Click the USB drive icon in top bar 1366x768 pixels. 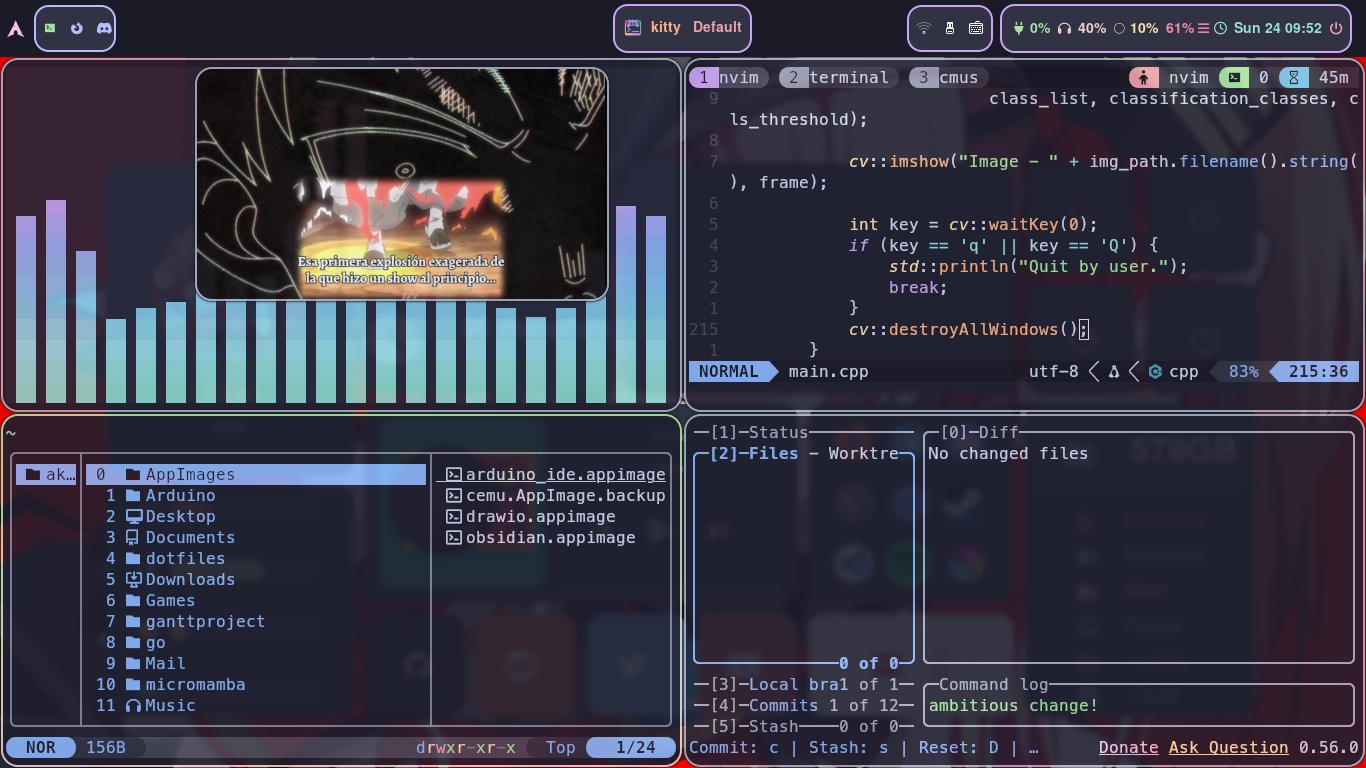click(950, 28)
